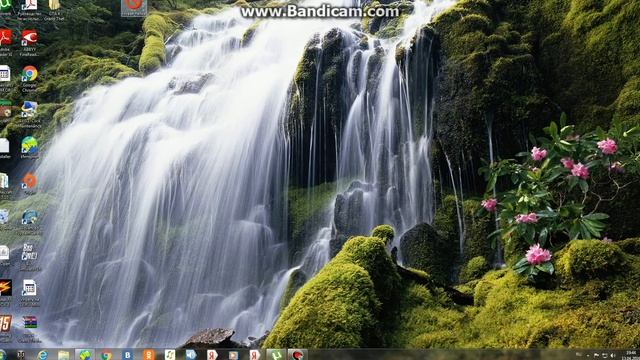The width and height of the screenshot is (640, 360).
Task: Open the Action Center flag in tray
Action: pyautogui.click(x=596, y=356)
